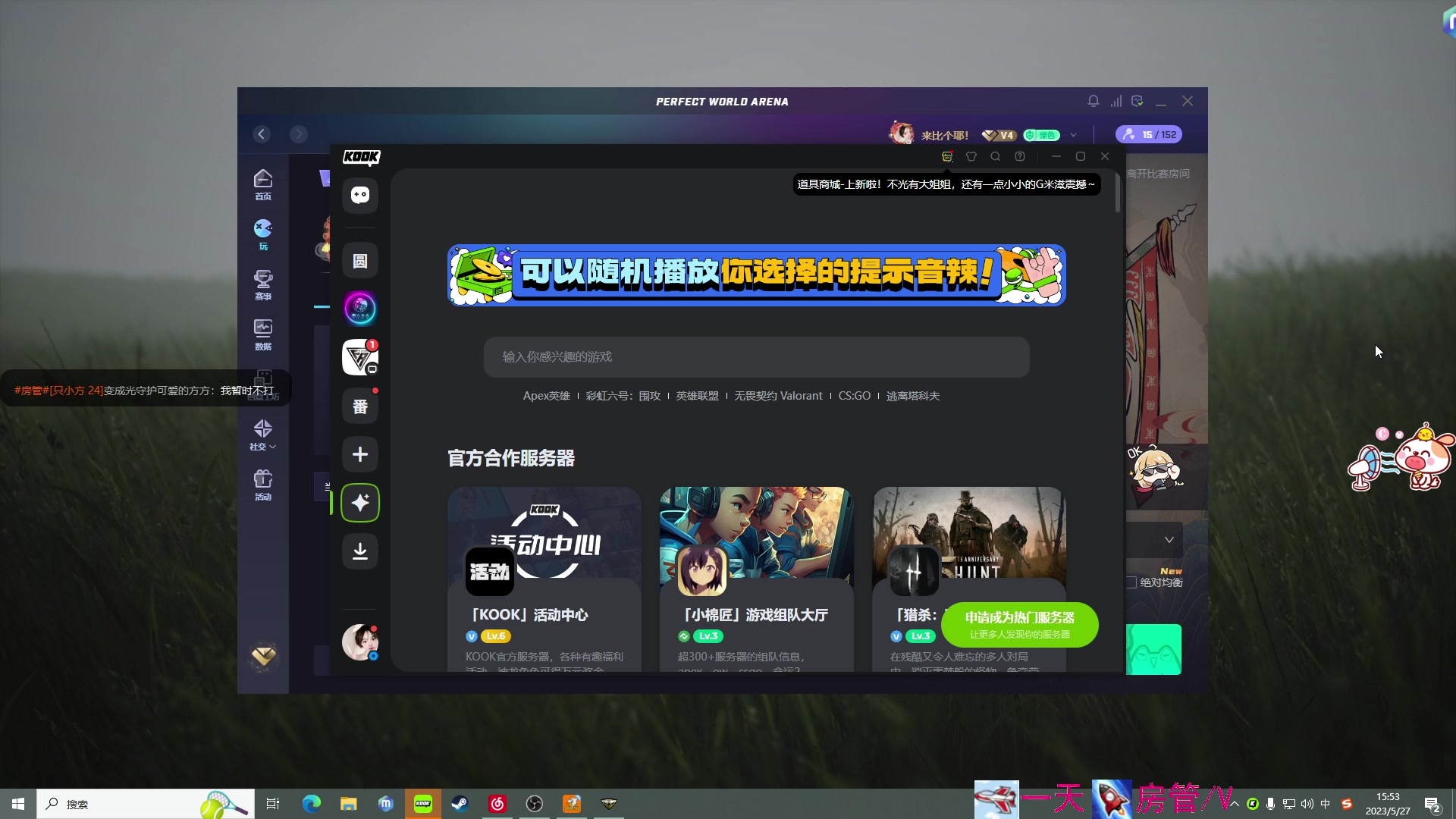Toggle the 绝对均衡 checkbox
The width and height of the screenshot is (1456, 819).
tap(1131, 582)
